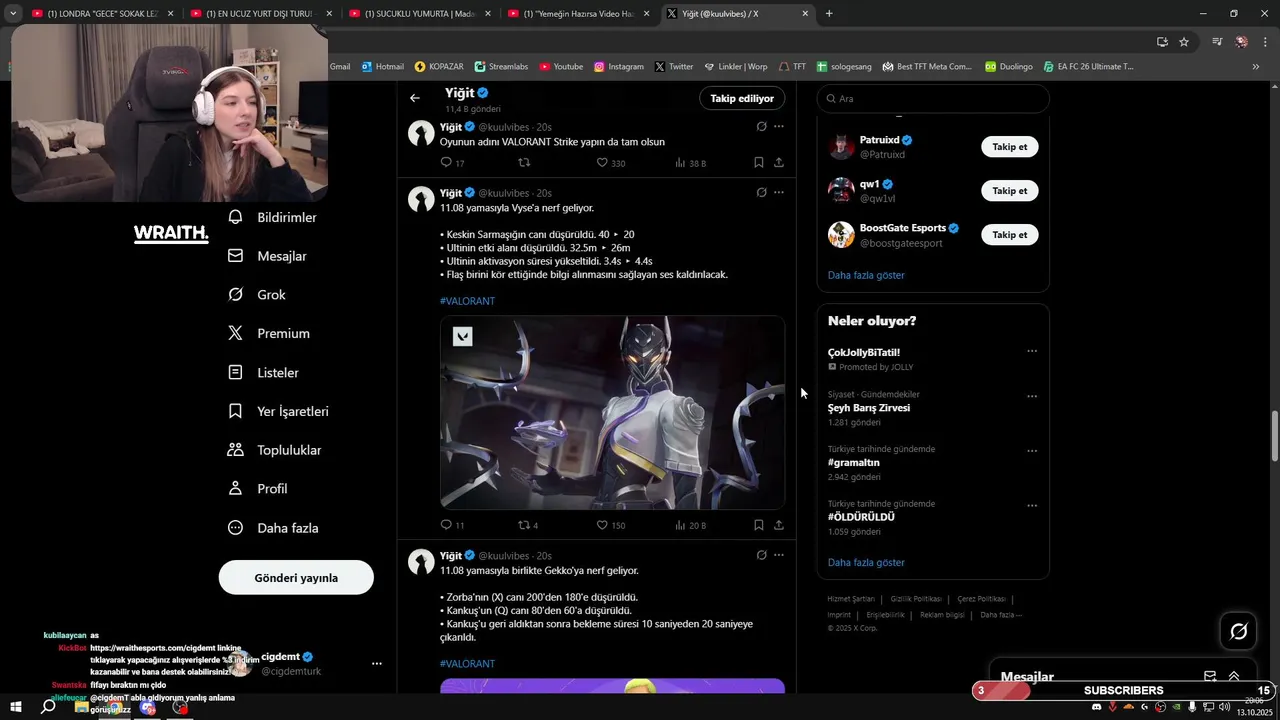Open Bildirimler in sidebar
This screenshot has height=720, width=1280.
click(x=273, y=217)
